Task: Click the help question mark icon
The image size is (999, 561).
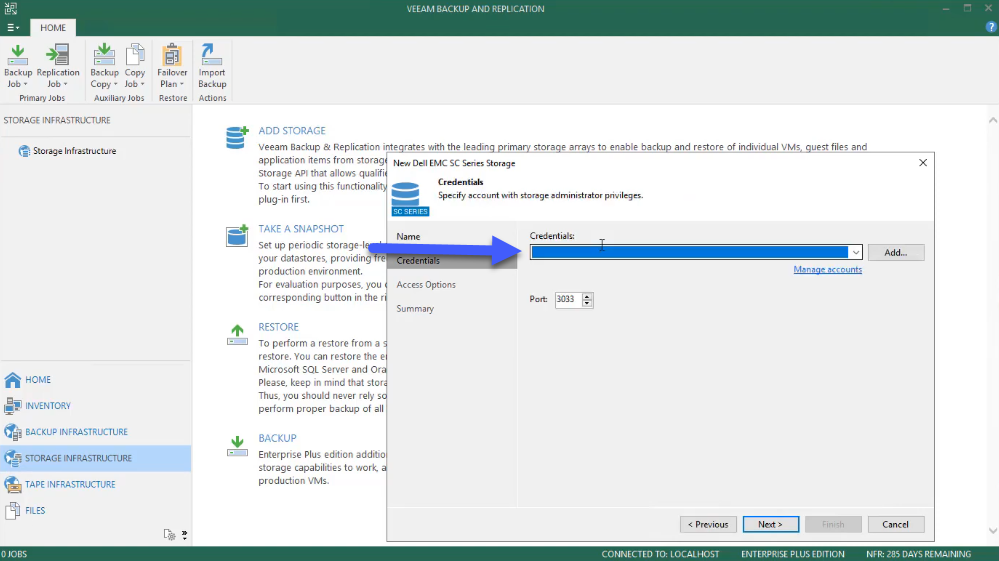Action: [x=991, y=27]
